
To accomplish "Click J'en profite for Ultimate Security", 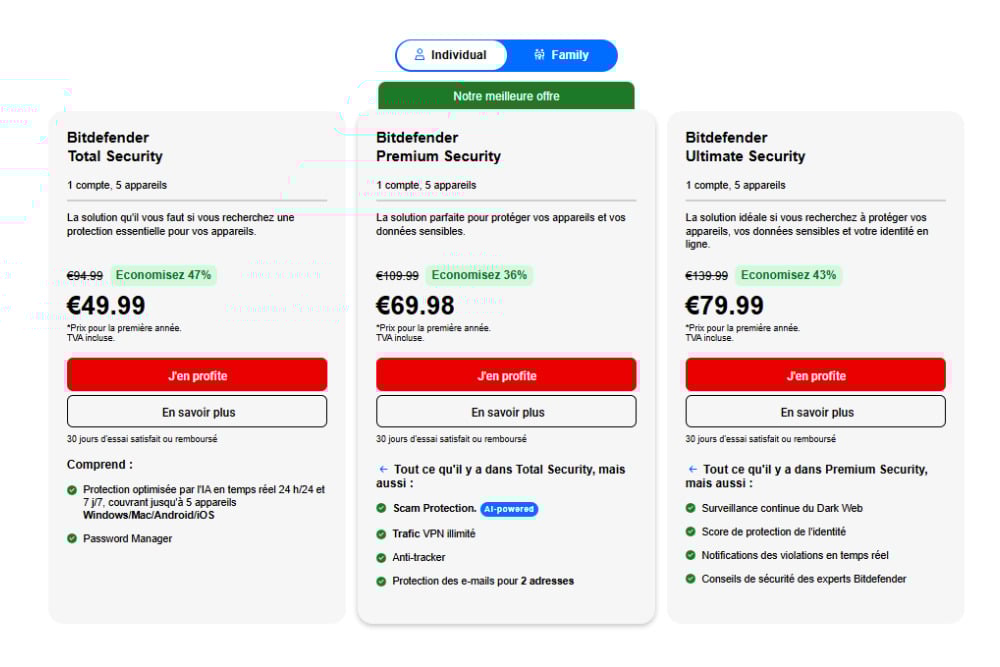I will pos(815,375).
